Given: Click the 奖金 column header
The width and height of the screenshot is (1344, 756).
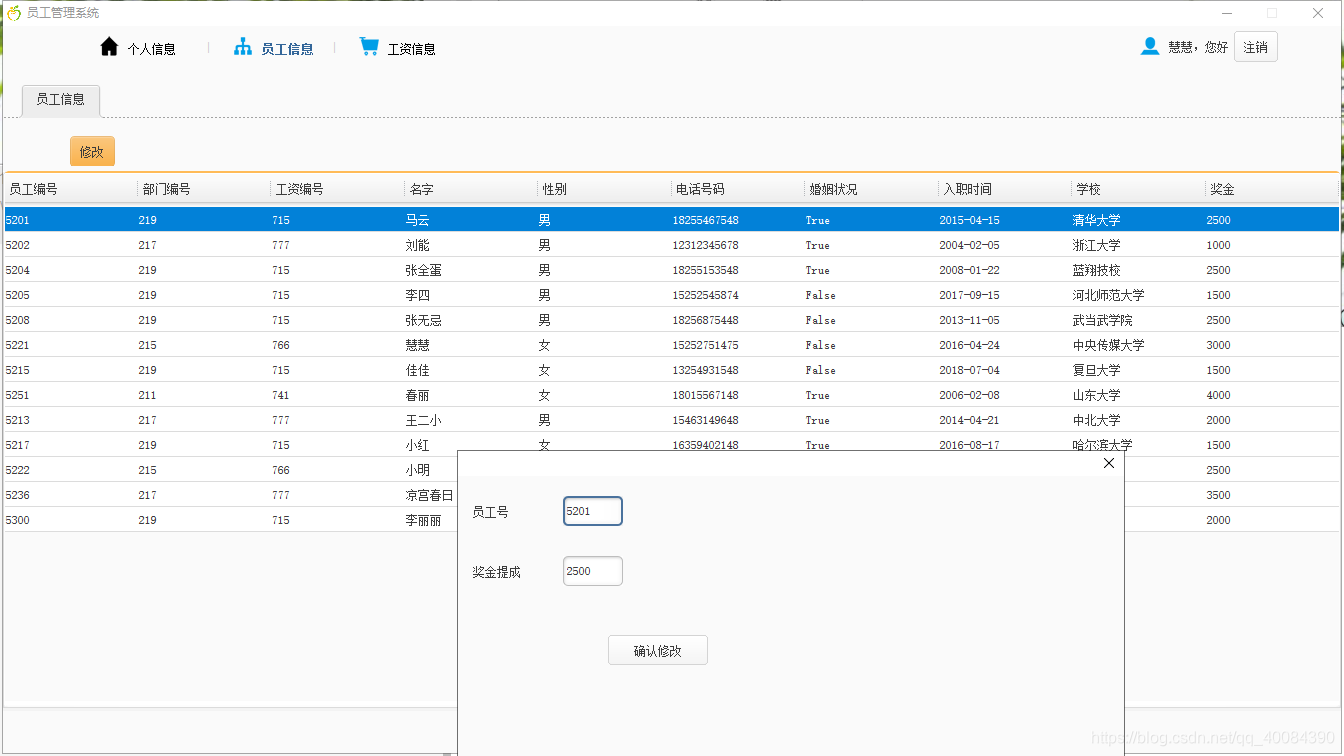Looking at the screenshot, I should tap(1272, 189).
